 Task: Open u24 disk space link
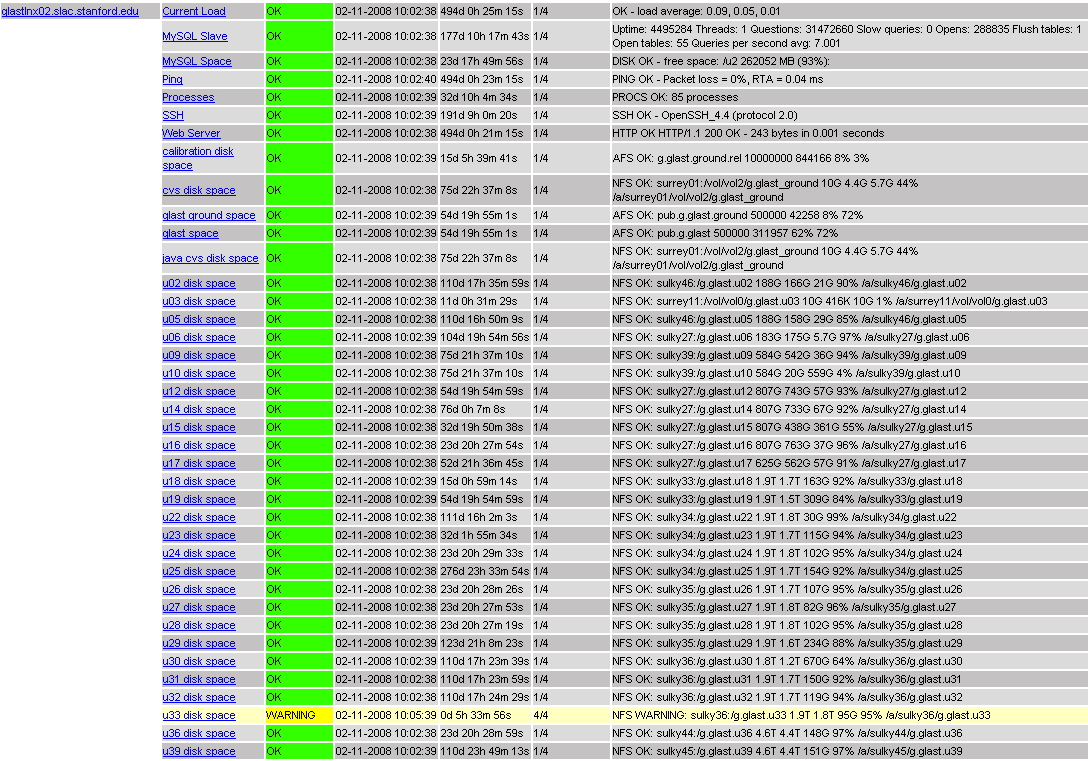199,554
